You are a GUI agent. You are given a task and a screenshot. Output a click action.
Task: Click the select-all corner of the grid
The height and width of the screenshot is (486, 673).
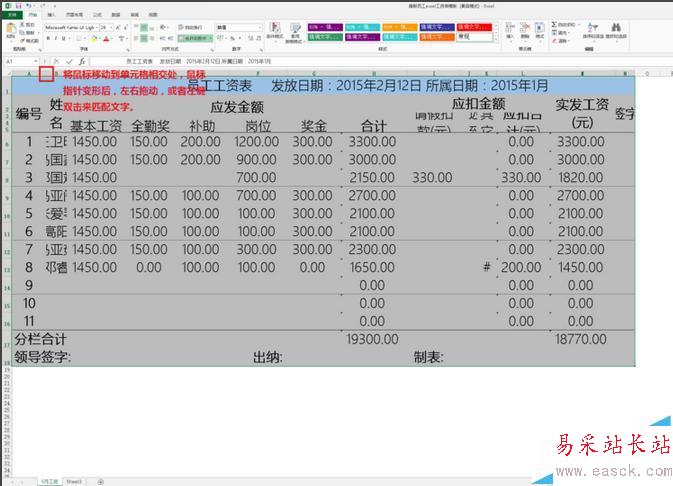6,73
